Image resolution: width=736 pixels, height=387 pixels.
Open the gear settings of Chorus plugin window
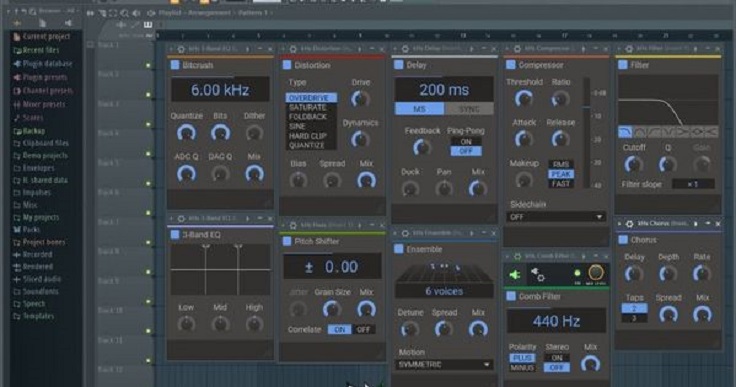[630, 224]
